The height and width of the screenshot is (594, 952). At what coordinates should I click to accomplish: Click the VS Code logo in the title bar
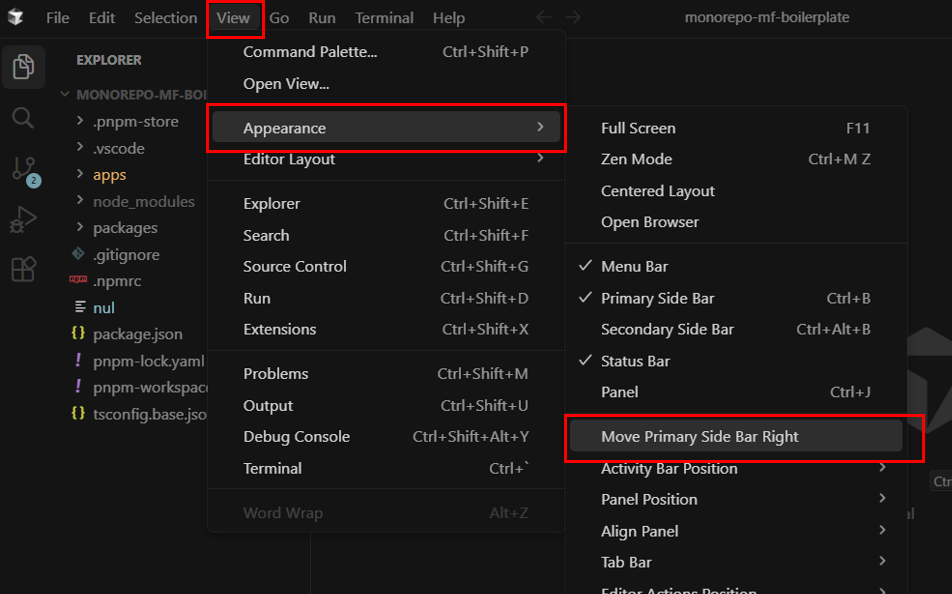pyautogui.click(x=15, y=16)
